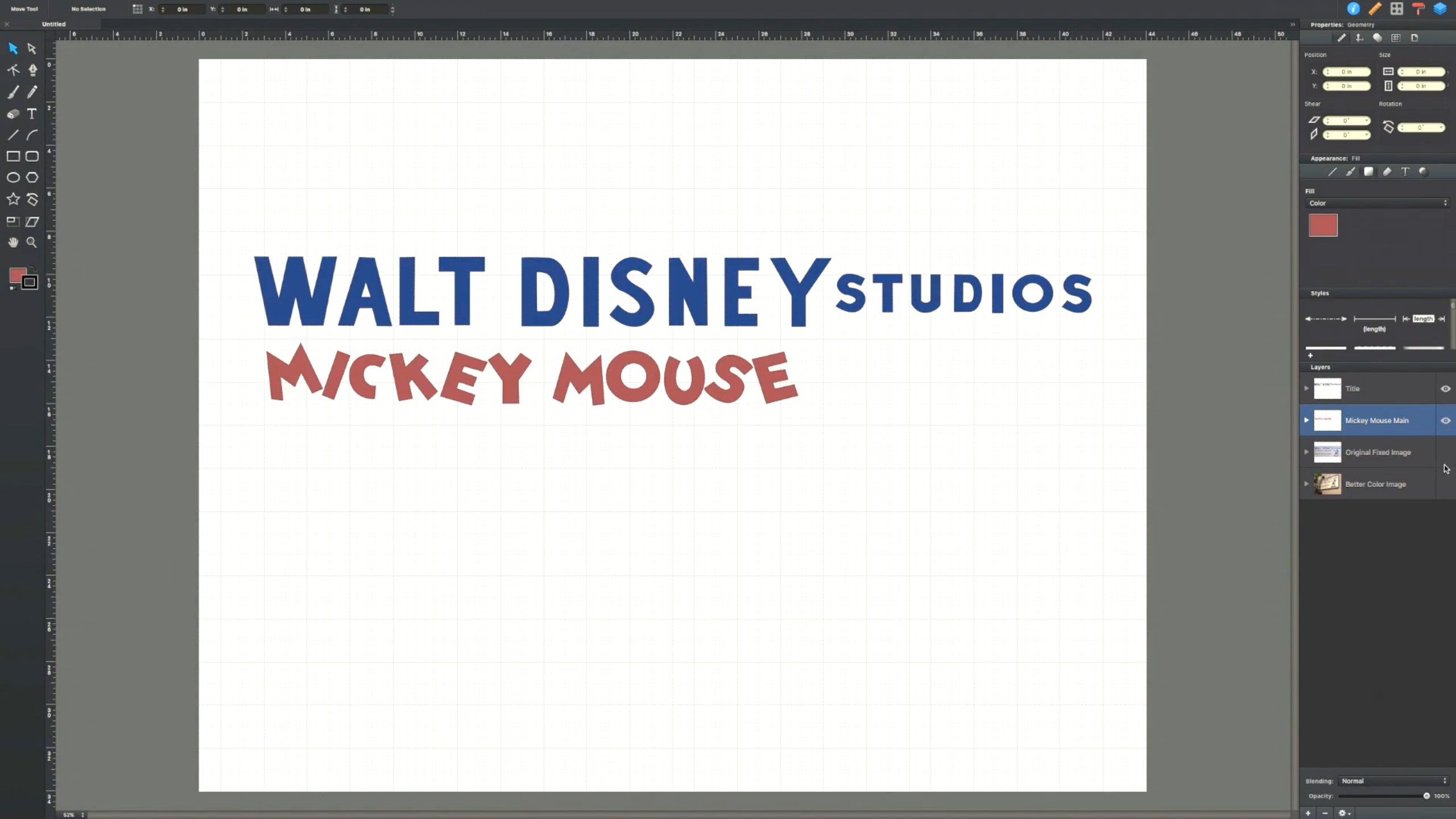The image size is (1456, 819).
Task: Select the Line tool
Action: [x=13, y=135]
